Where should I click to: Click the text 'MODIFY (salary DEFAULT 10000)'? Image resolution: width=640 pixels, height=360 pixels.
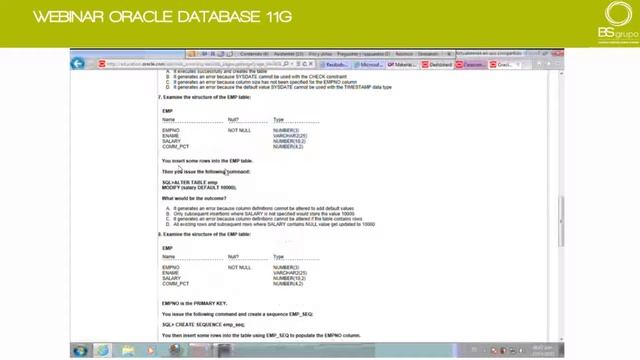[x=199, y=188]
